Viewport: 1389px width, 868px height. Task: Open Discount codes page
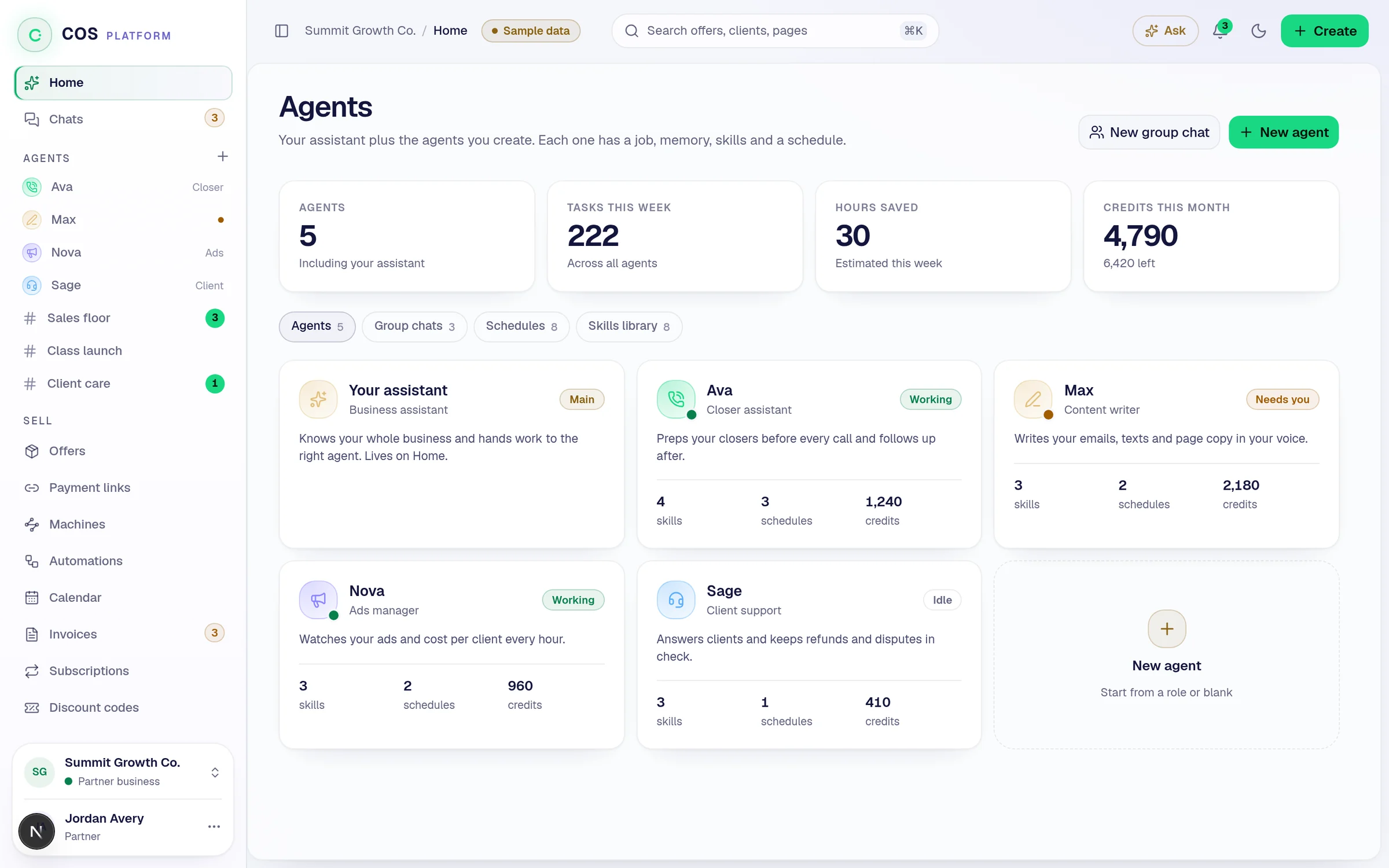point(123,708)
